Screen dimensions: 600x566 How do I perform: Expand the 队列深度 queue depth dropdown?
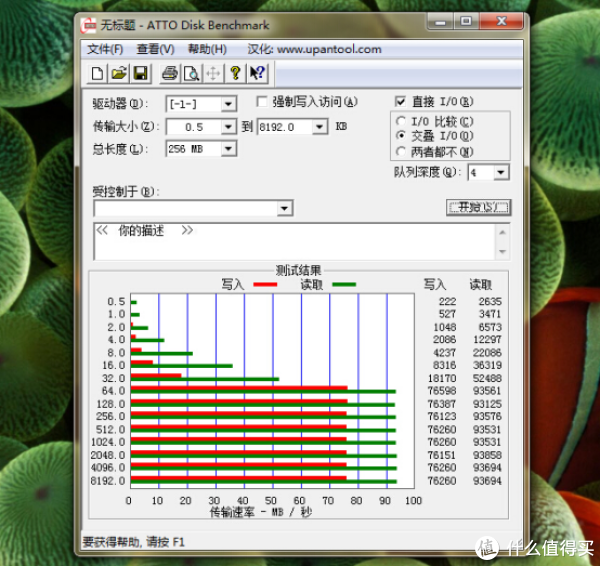click(x=501, y=173)
